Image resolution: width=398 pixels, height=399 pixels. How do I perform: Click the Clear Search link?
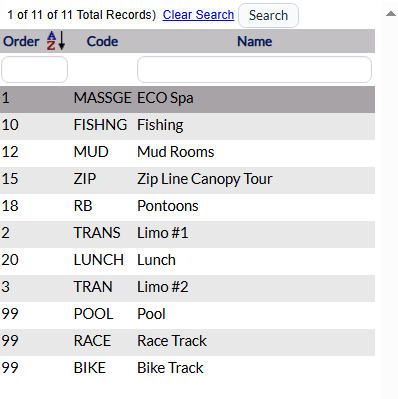click(198, 15)
